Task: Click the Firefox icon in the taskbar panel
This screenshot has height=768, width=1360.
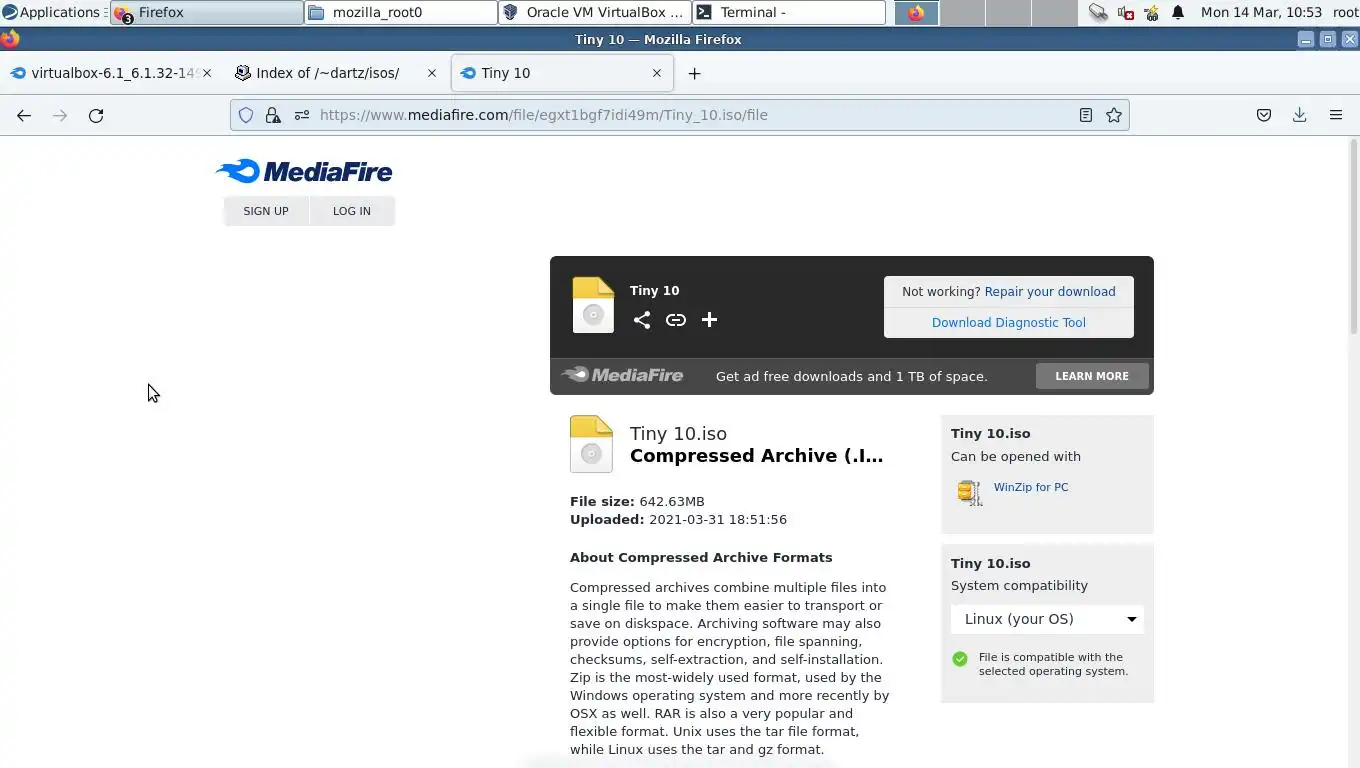Action: (916, 13)
